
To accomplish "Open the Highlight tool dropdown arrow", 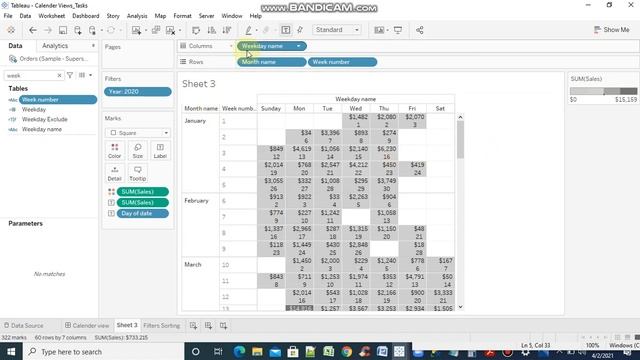I will point(256,30).
